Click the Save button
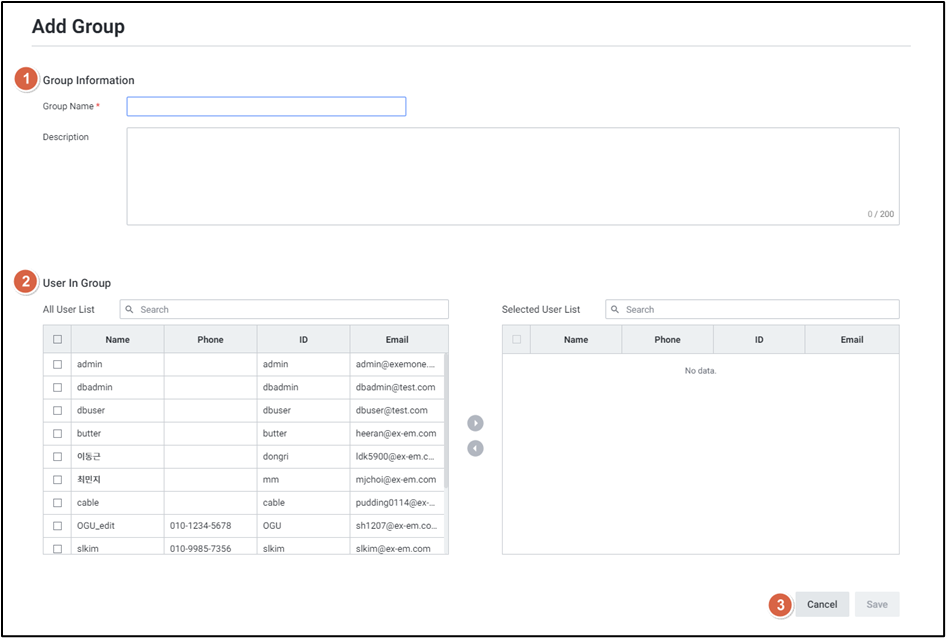This screenshot has height=638, width=946. point(876,604)
